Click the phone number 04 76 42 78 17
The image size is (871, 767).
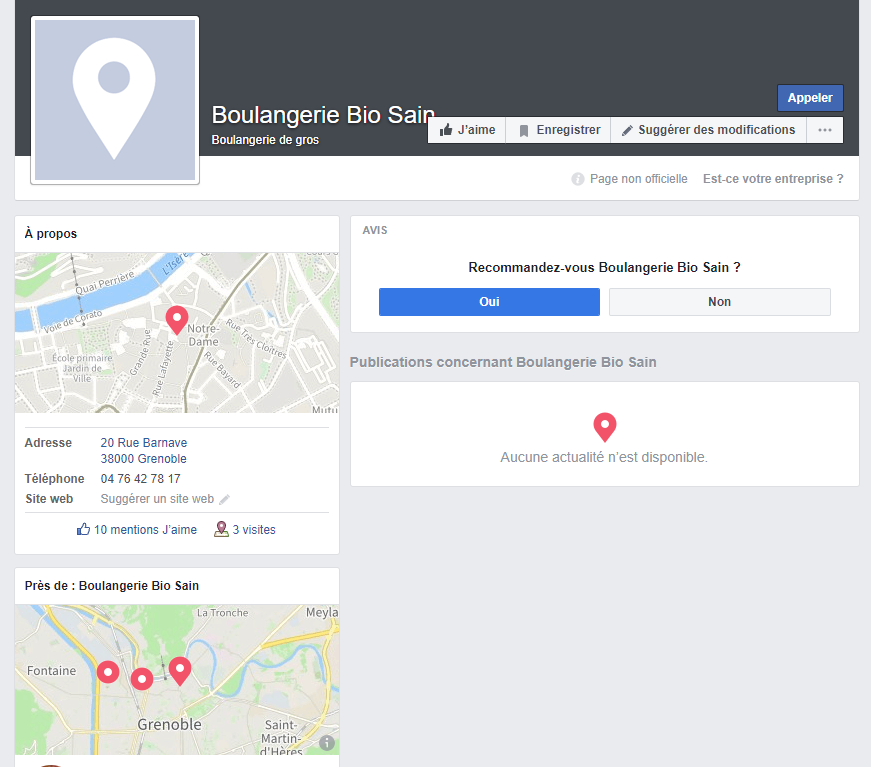[141, 479]
